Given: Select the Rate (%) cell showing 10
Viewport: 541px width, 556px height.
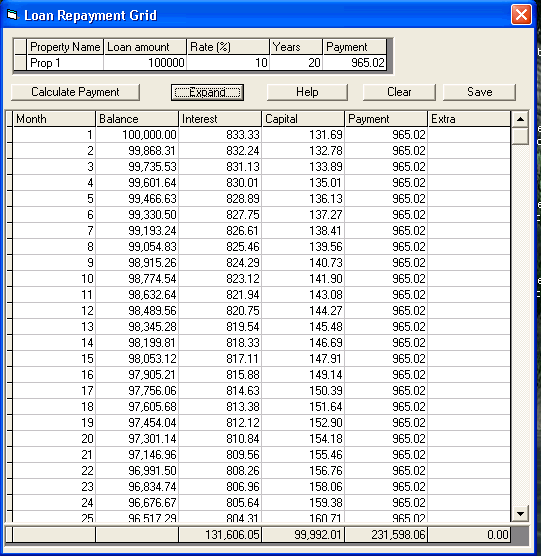Looking at the screenshot, I should [x=228, y=63].
